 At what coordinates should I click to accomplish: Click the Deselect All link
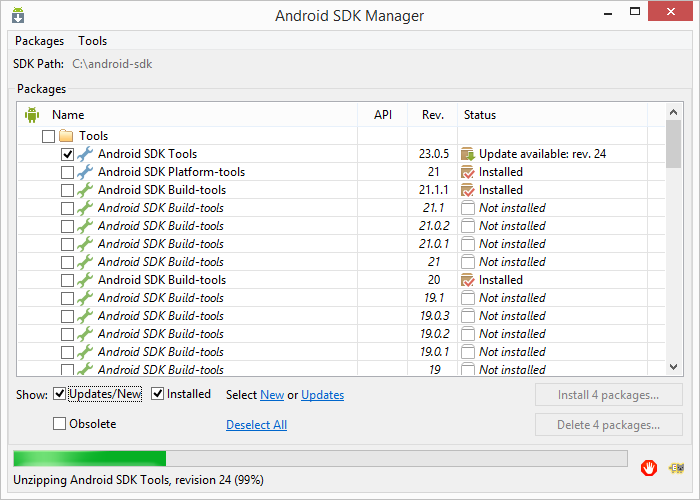(256, 425)
